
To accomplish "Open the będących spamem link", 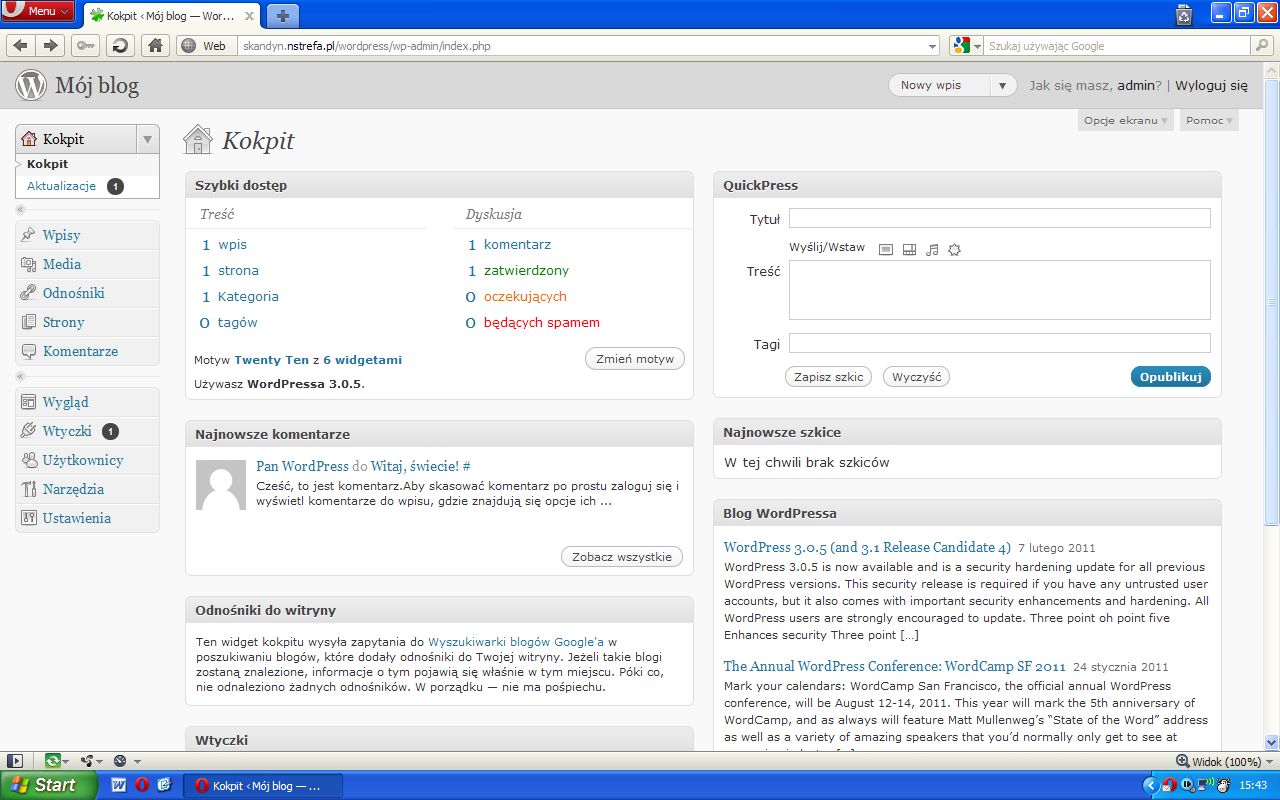I will pyautogui.click(x=542, y=323).
